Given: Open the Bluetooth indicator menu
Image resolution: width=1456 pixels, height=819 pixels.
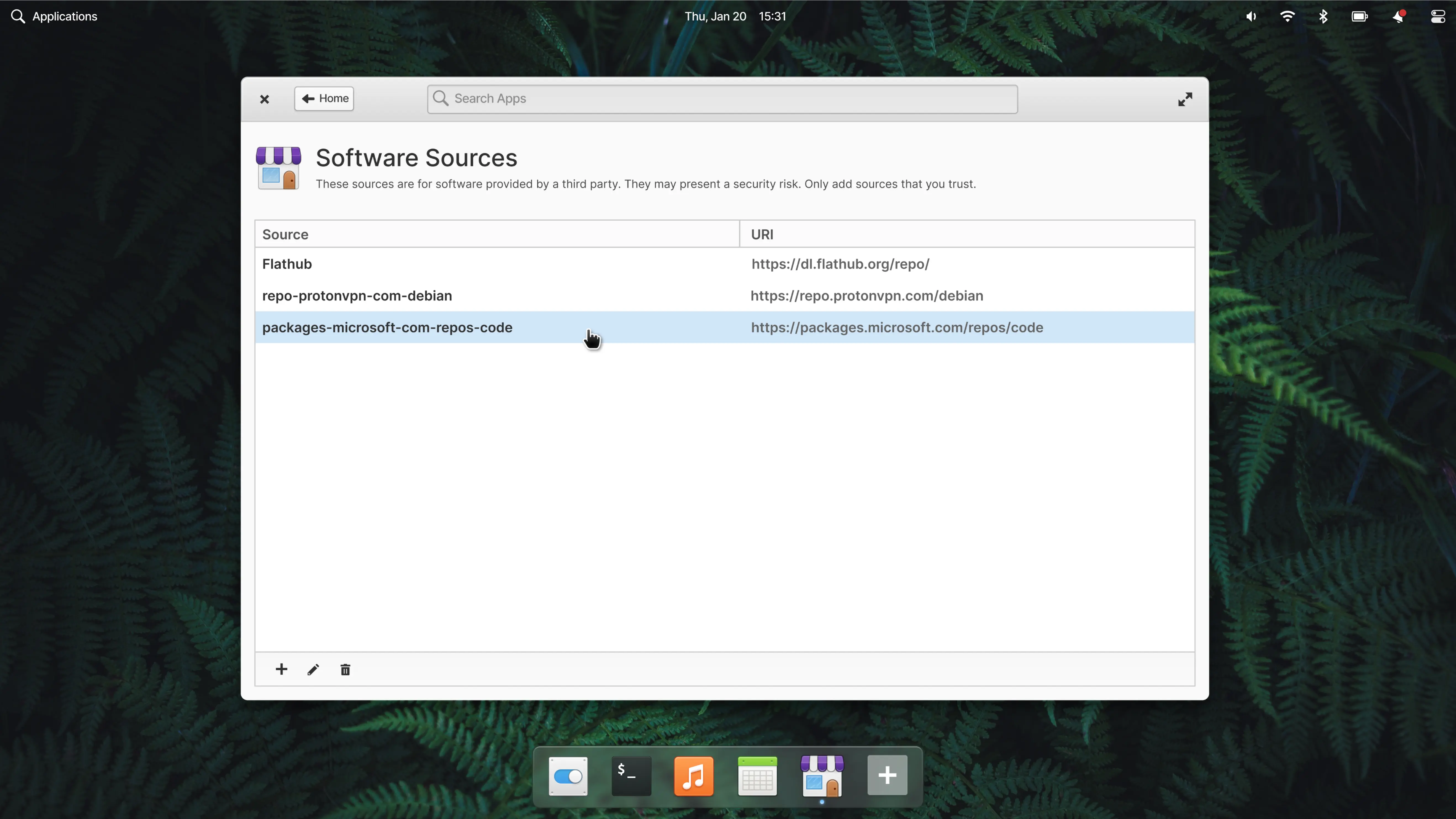Looking at the screenshot, I should tap(1323, 16).
